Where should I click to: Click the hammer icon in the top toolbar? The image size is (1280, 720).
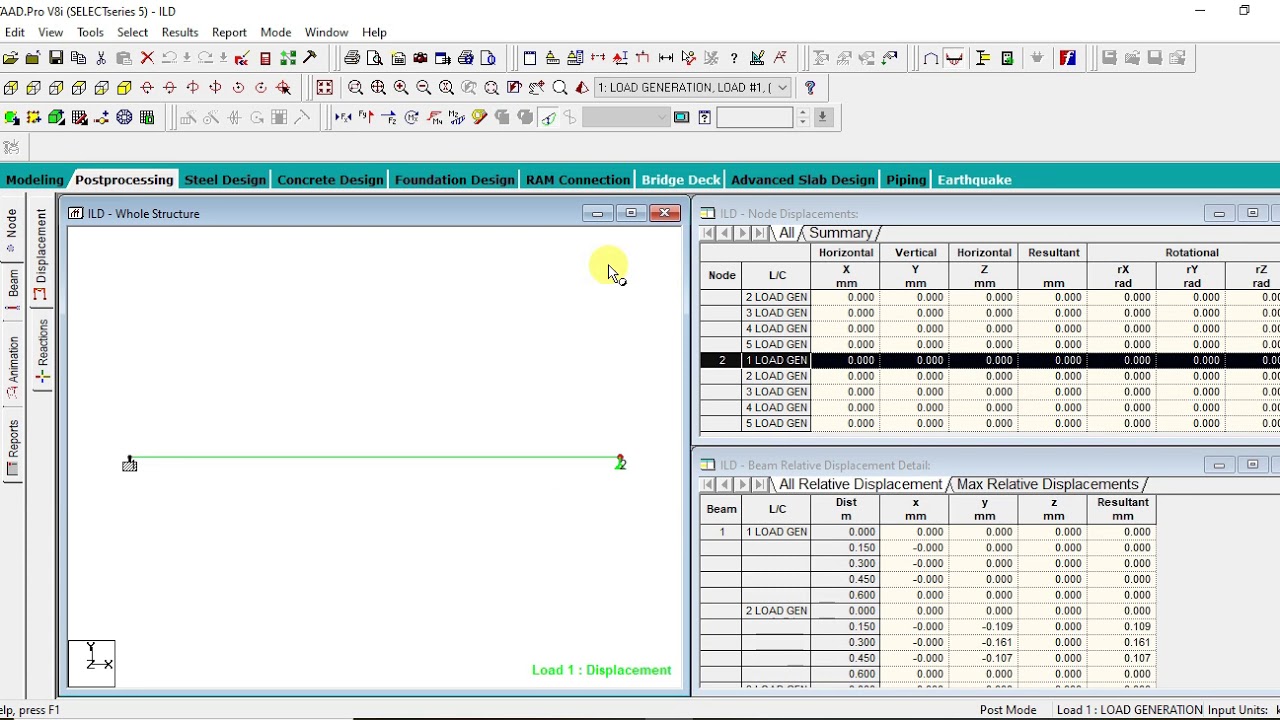coord(310,58)
